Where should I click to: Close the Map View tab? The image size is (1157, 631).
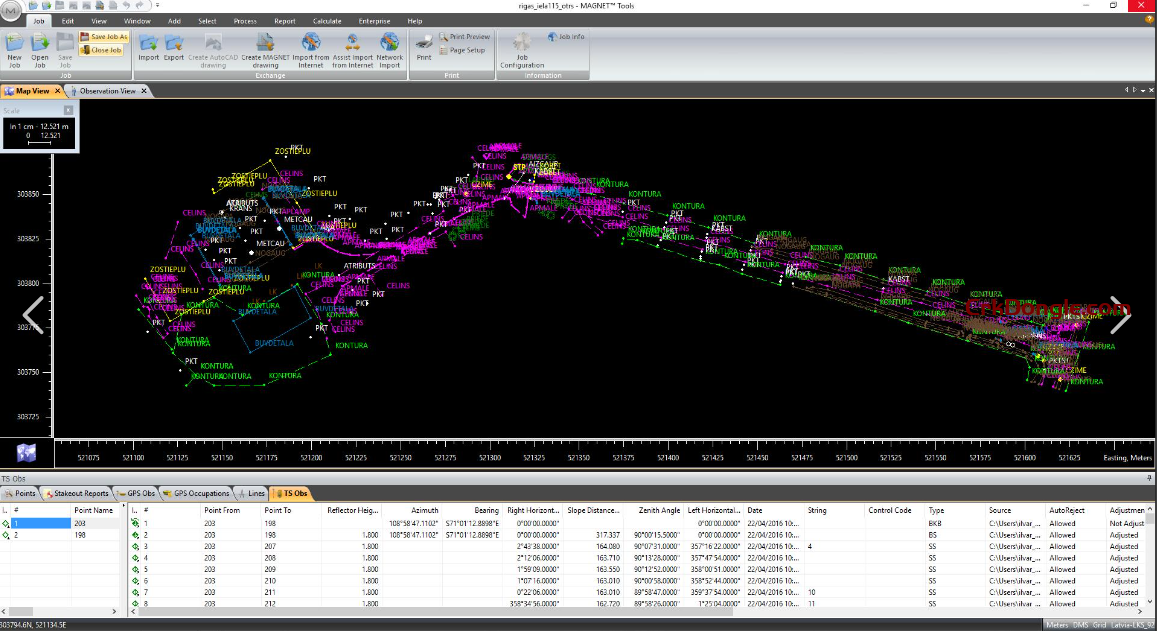tap(58, 91)
